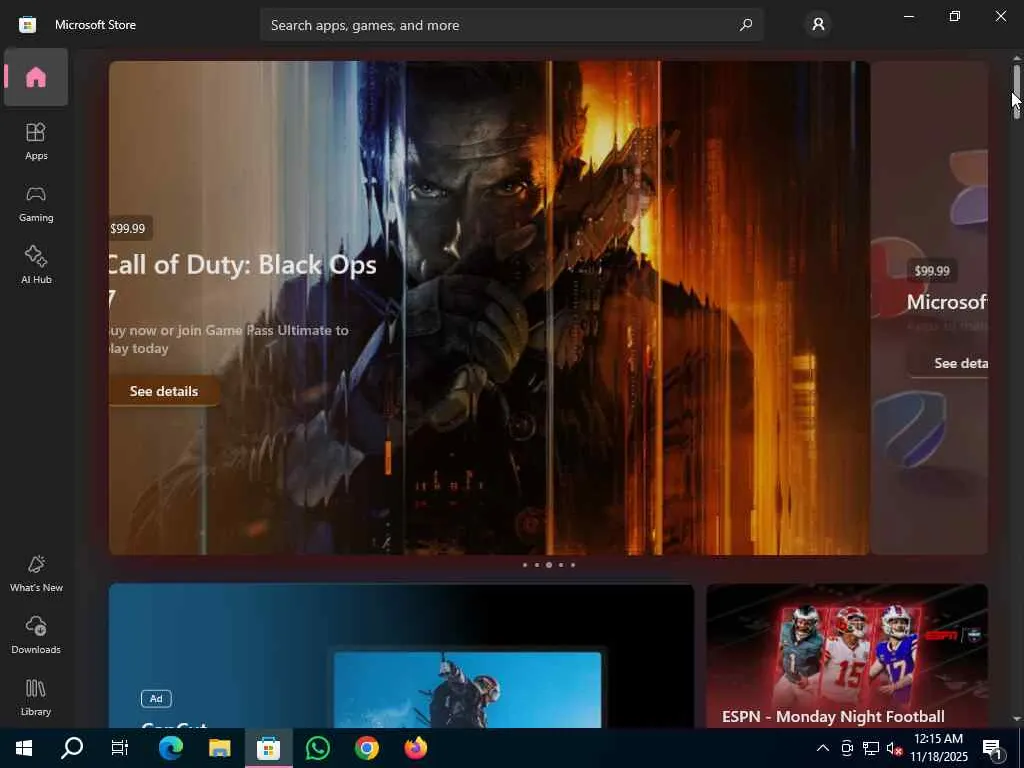The height and width of the screenshot is (768, 1024).
Task: Click the vertical scrollbar thumb
Action: tap(1016, 91)
